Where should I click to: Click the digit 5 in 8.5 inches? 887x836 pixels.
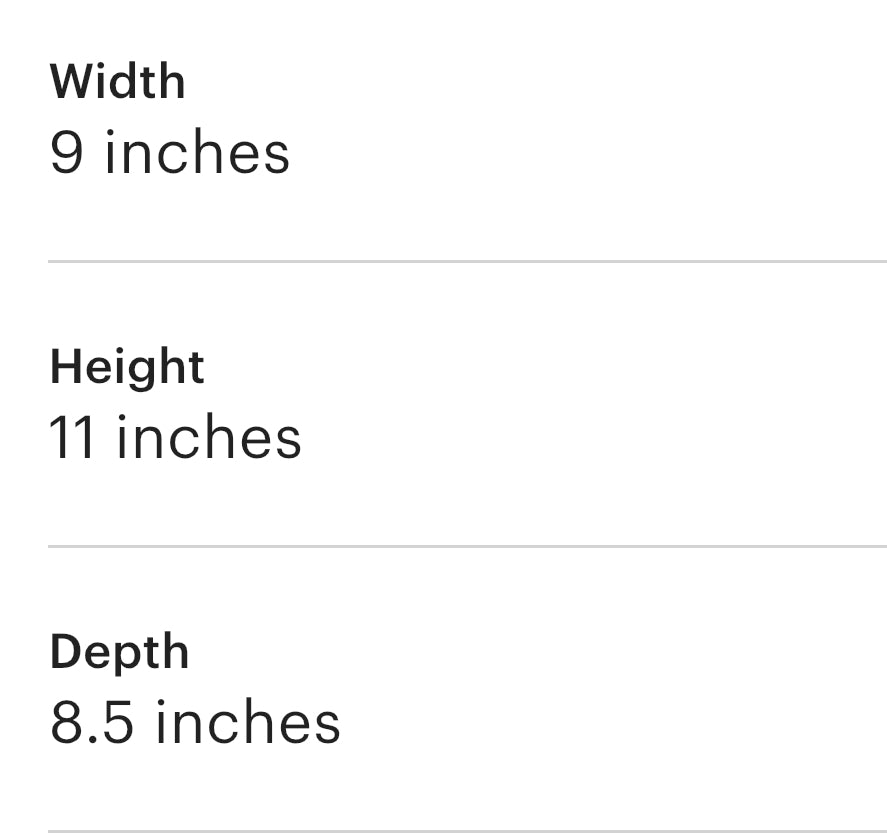point(118,722)
